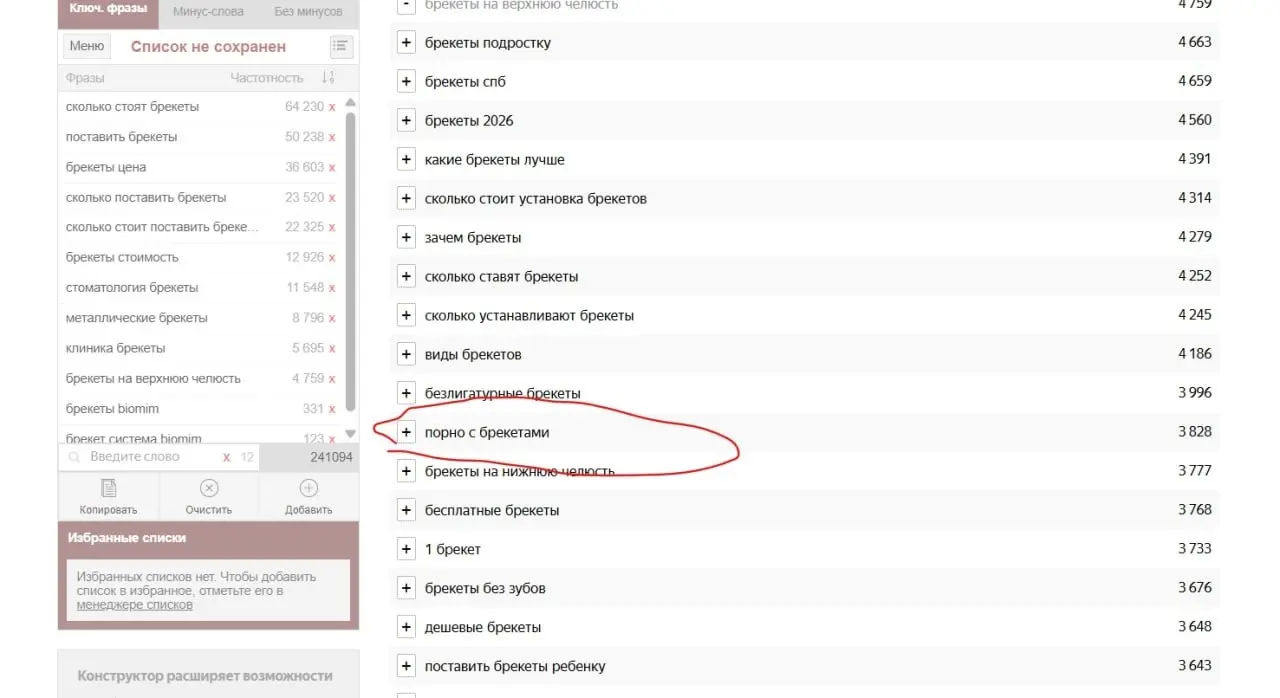Add "зачем брекеты" with its plus button
Image resolution: width=1280 pixels, height=698 pixels.
coord(406,238)
